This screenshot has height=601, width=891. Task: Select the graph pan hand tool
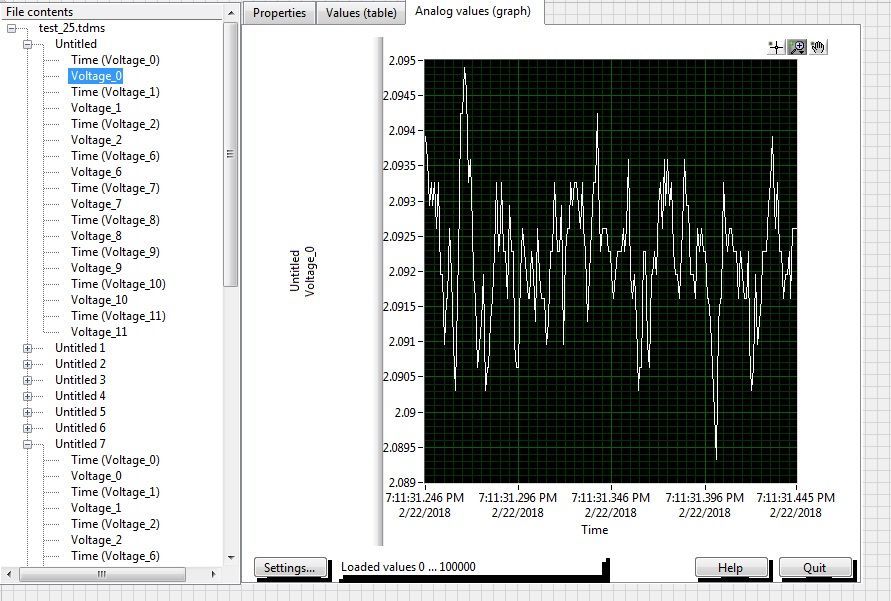(x=818, y=47)
